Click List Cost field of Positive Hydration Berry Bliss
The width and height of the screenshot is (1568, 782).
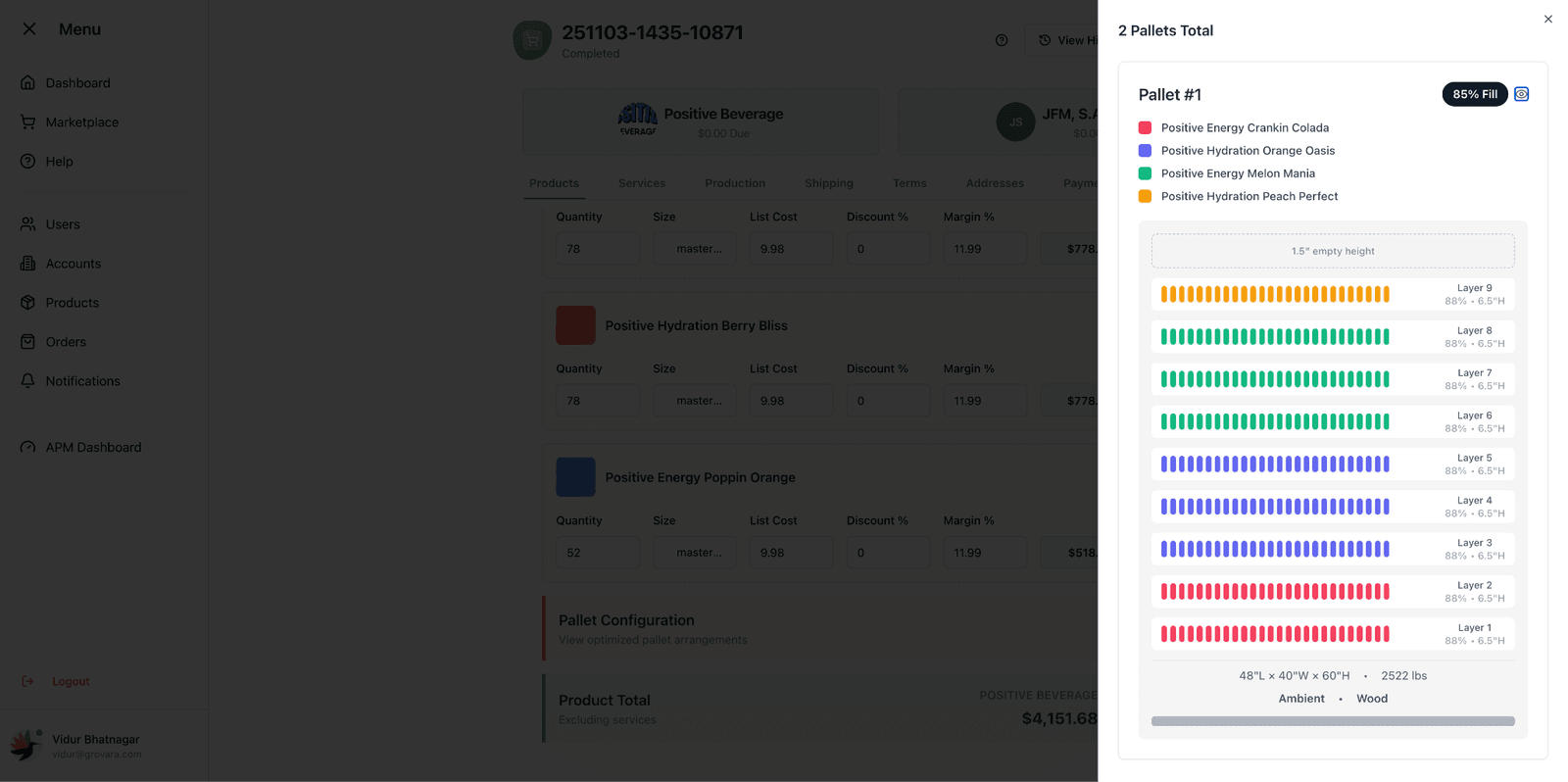[792, 401]
